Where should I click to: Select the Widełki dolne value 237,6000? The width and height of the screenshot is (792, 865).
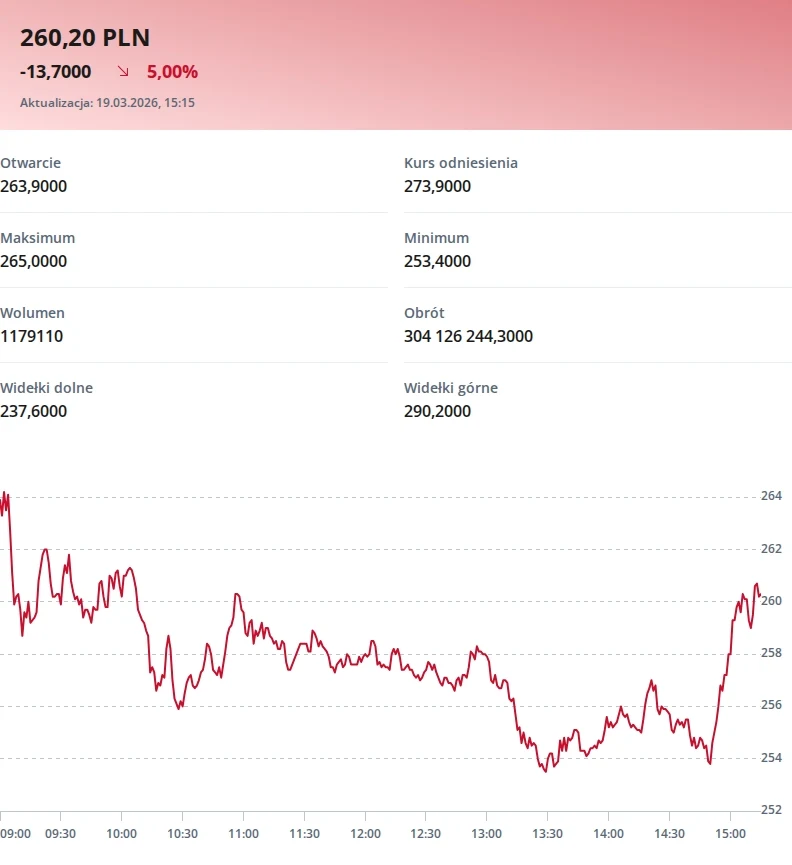34,411
